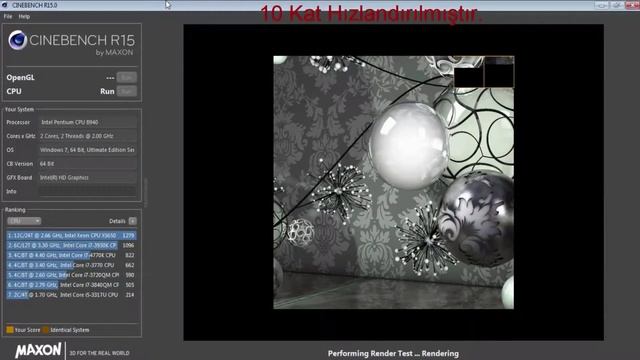This screenshot has width=640, height=360.
Task: Click the GFX Board field Intel HD Graphics
Action: click(87, 178)
